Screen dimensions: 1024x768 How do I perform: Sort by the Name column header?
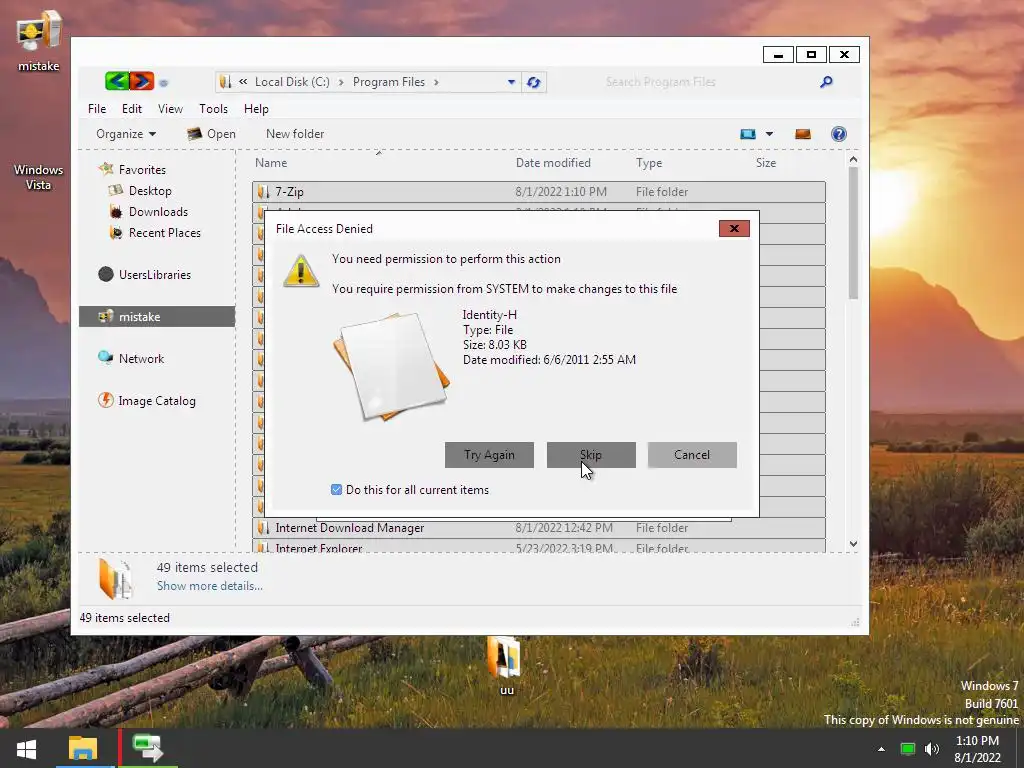click(x=270, y=163)
